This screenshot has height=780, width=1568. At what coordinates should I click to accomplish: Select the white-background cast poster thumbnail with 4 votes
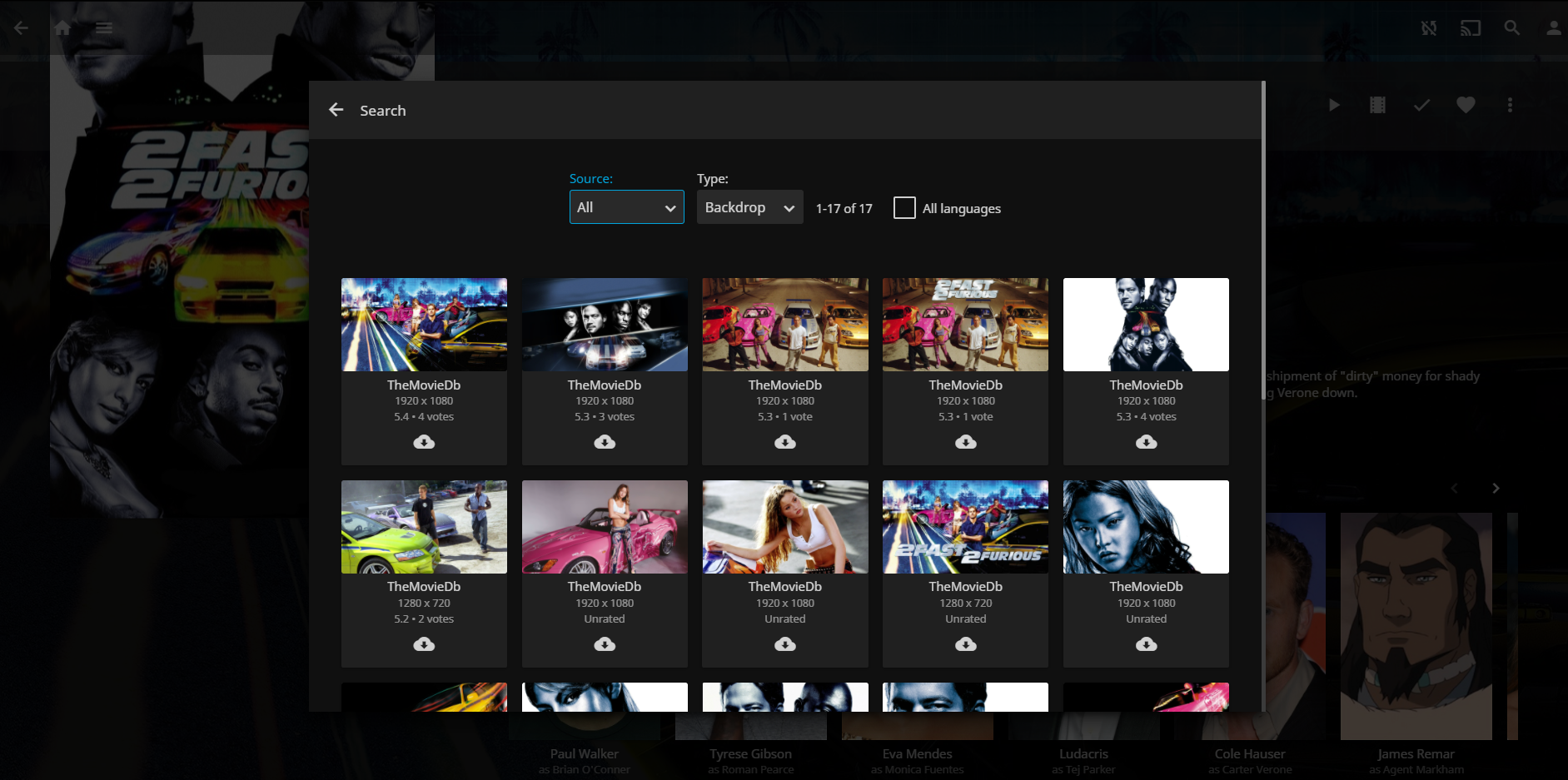[x=1147, y=325]
